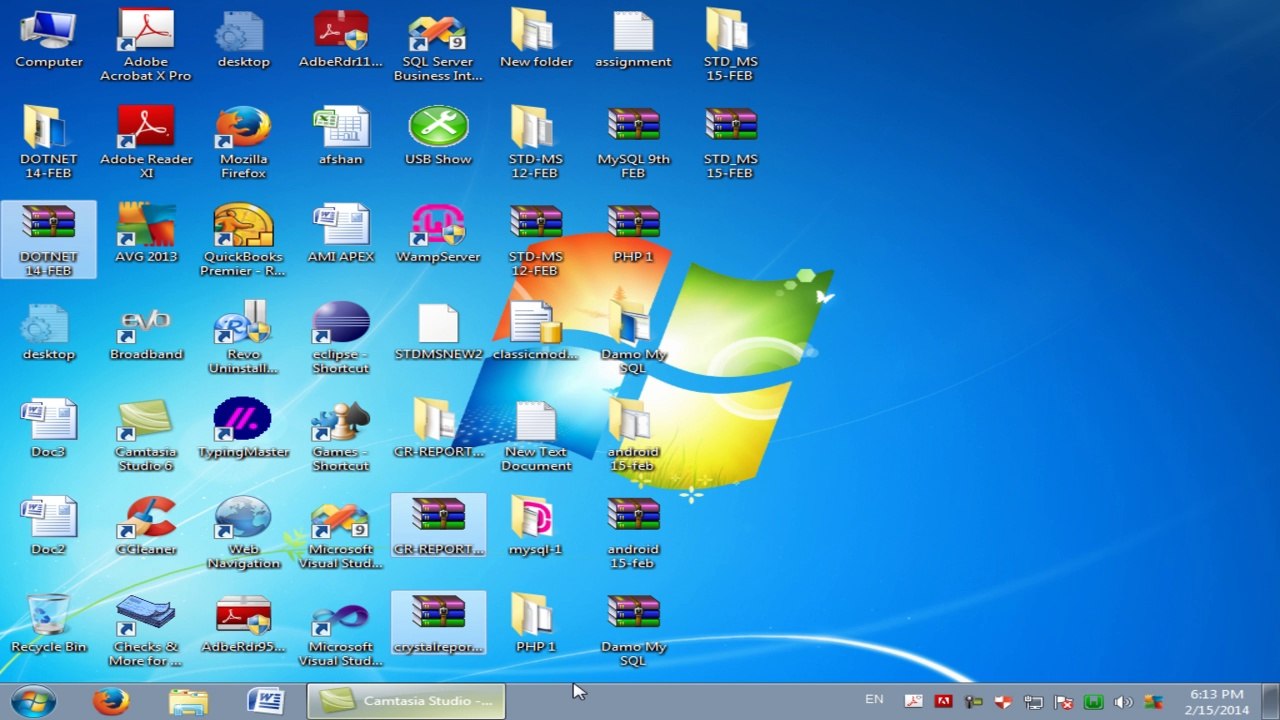Click the green WampServer tray icon
Screen dimensions: 1280x720
1093,702
